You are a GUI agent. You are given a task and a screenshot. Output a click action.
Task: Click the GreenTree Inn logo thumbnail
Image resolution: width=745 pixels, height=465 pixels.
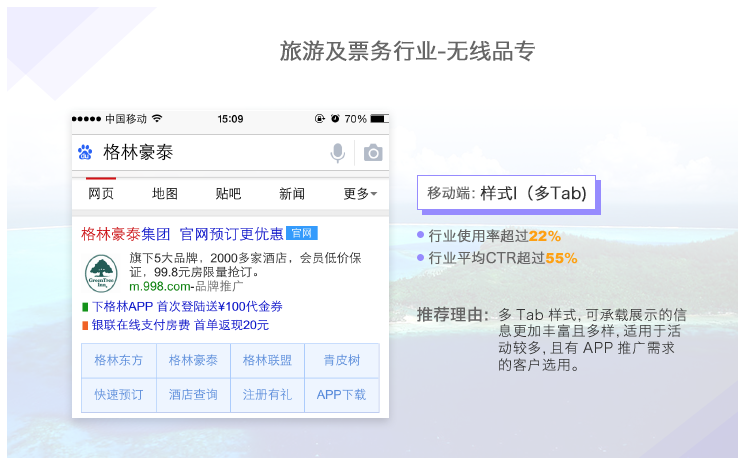[x=101, y=272]
